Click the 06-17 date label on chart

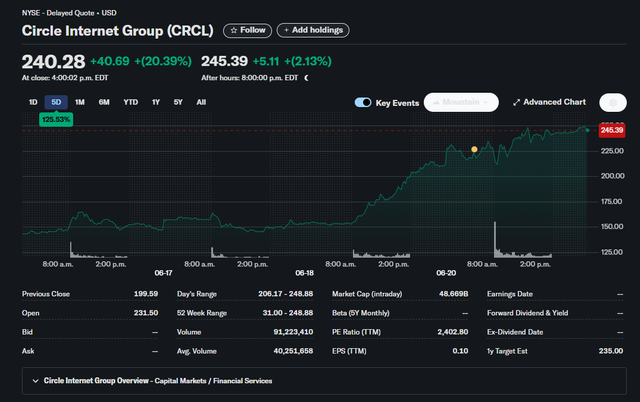point(163,273)
